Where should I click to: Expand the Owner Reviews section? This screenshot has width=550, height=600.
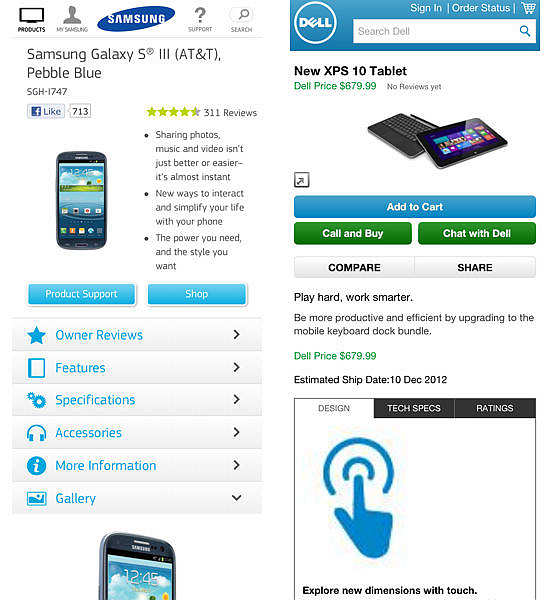(x=137, y=335)
